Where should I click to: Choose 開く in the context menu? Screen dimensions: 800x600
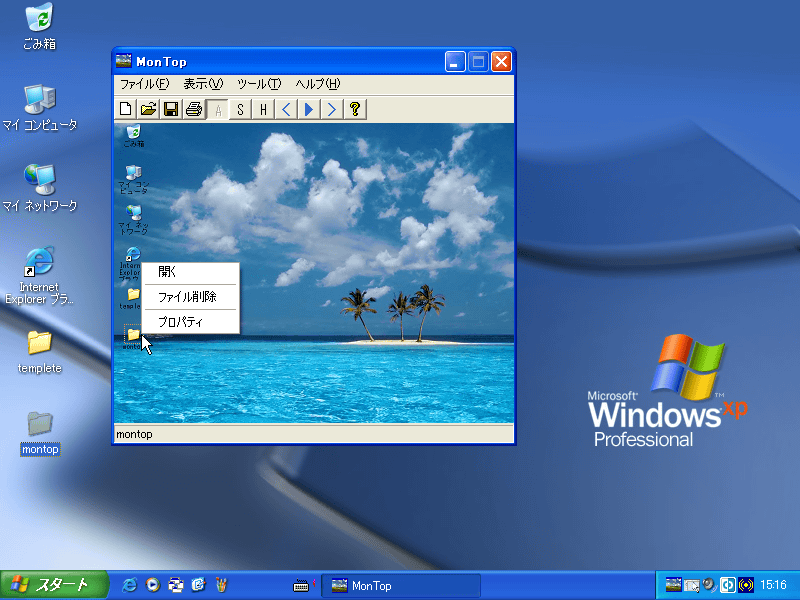tap(190, 272)
